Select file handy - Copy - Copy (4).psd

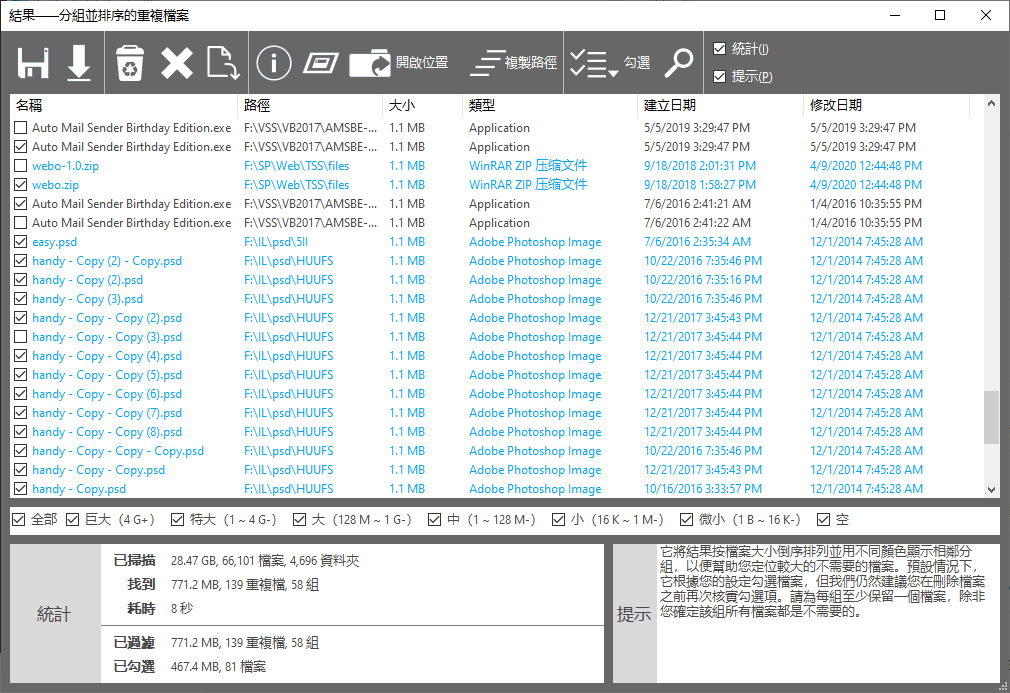tap(107, 356)
